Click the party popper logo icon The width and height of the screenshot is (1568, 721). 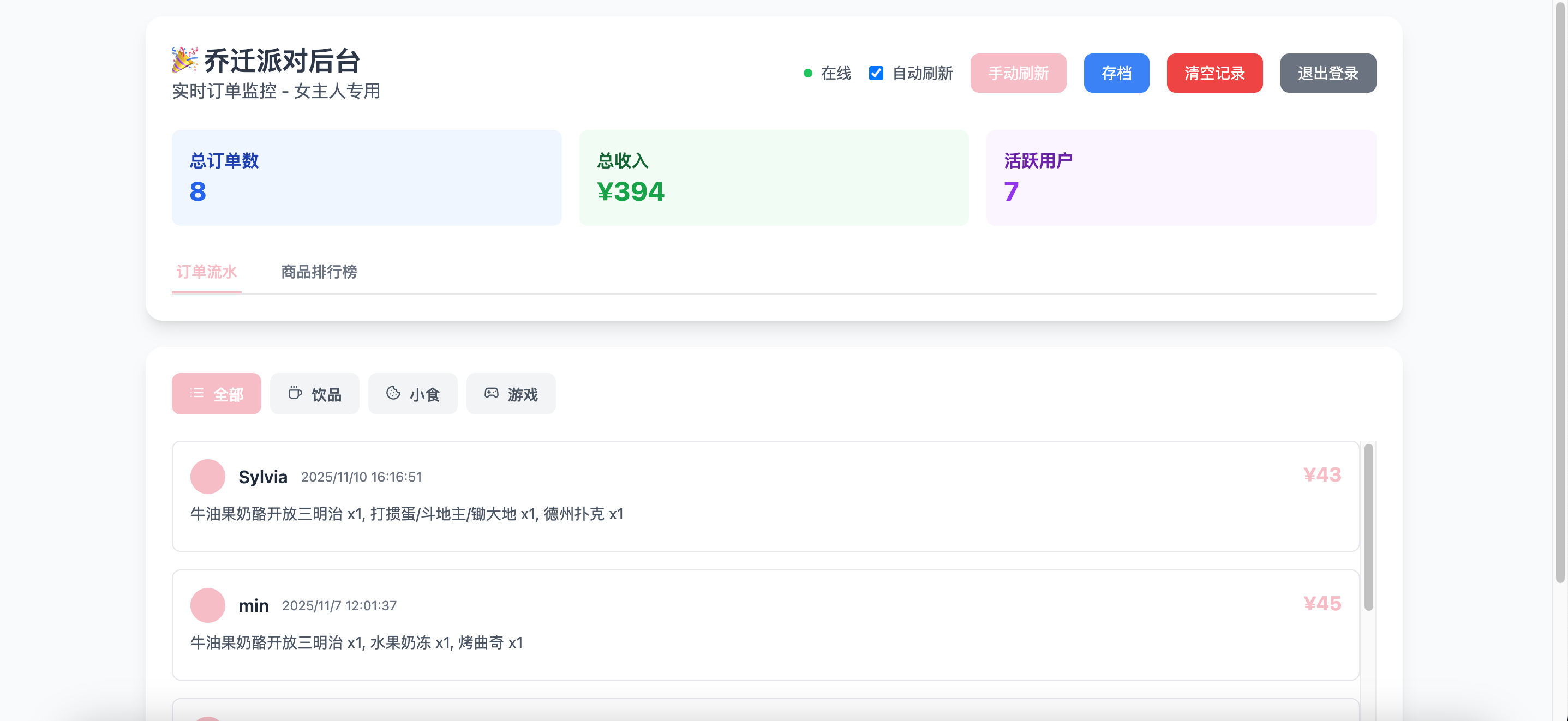tap(184, 59)
